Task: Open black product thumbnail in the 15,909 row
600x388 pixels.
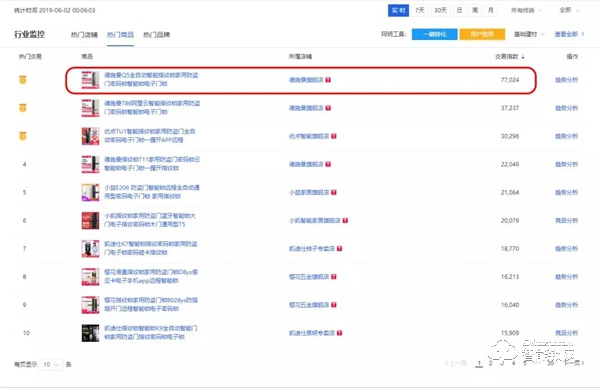Action: click(x=90, y=333)
